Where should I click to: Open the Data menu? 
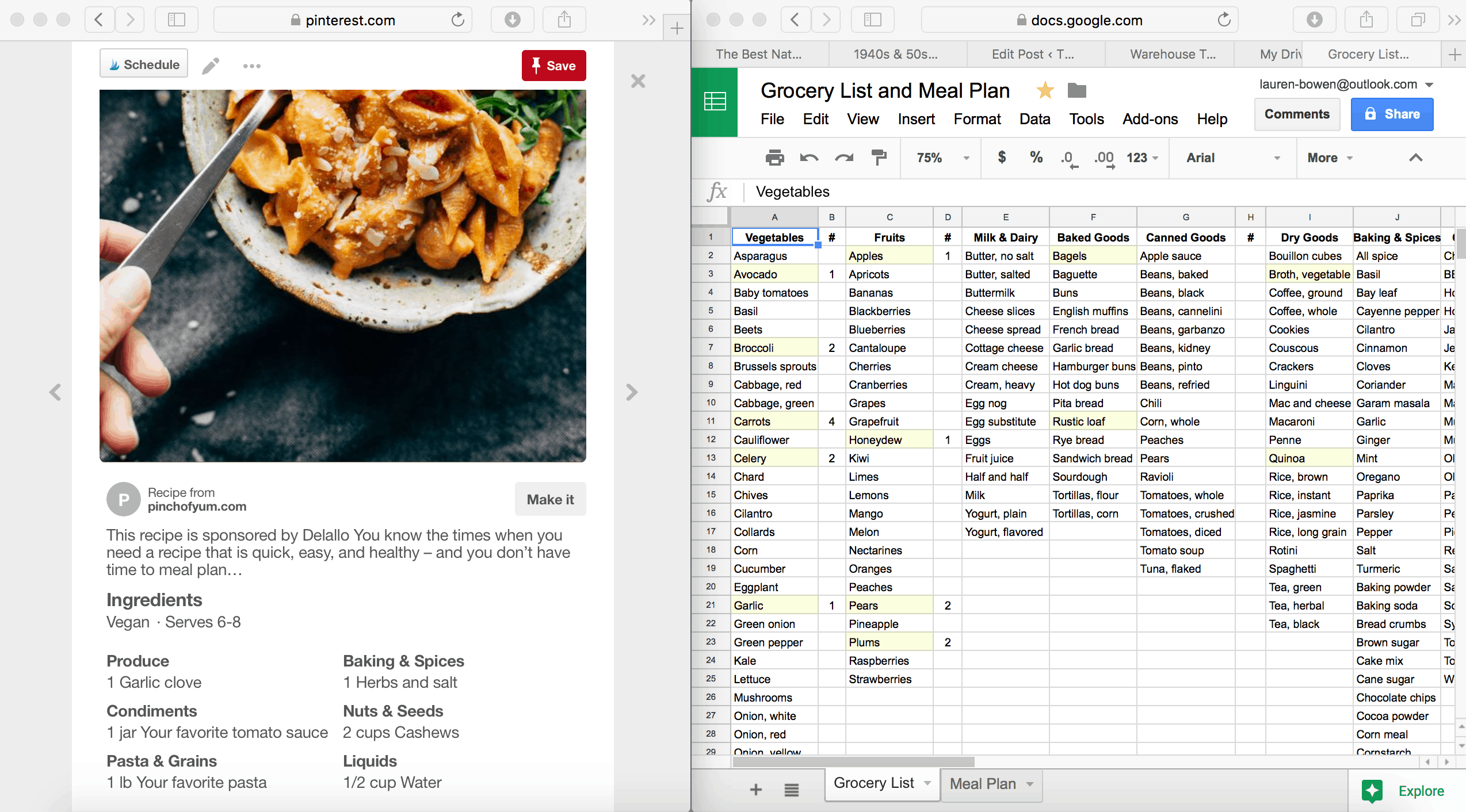(1034, 119)
